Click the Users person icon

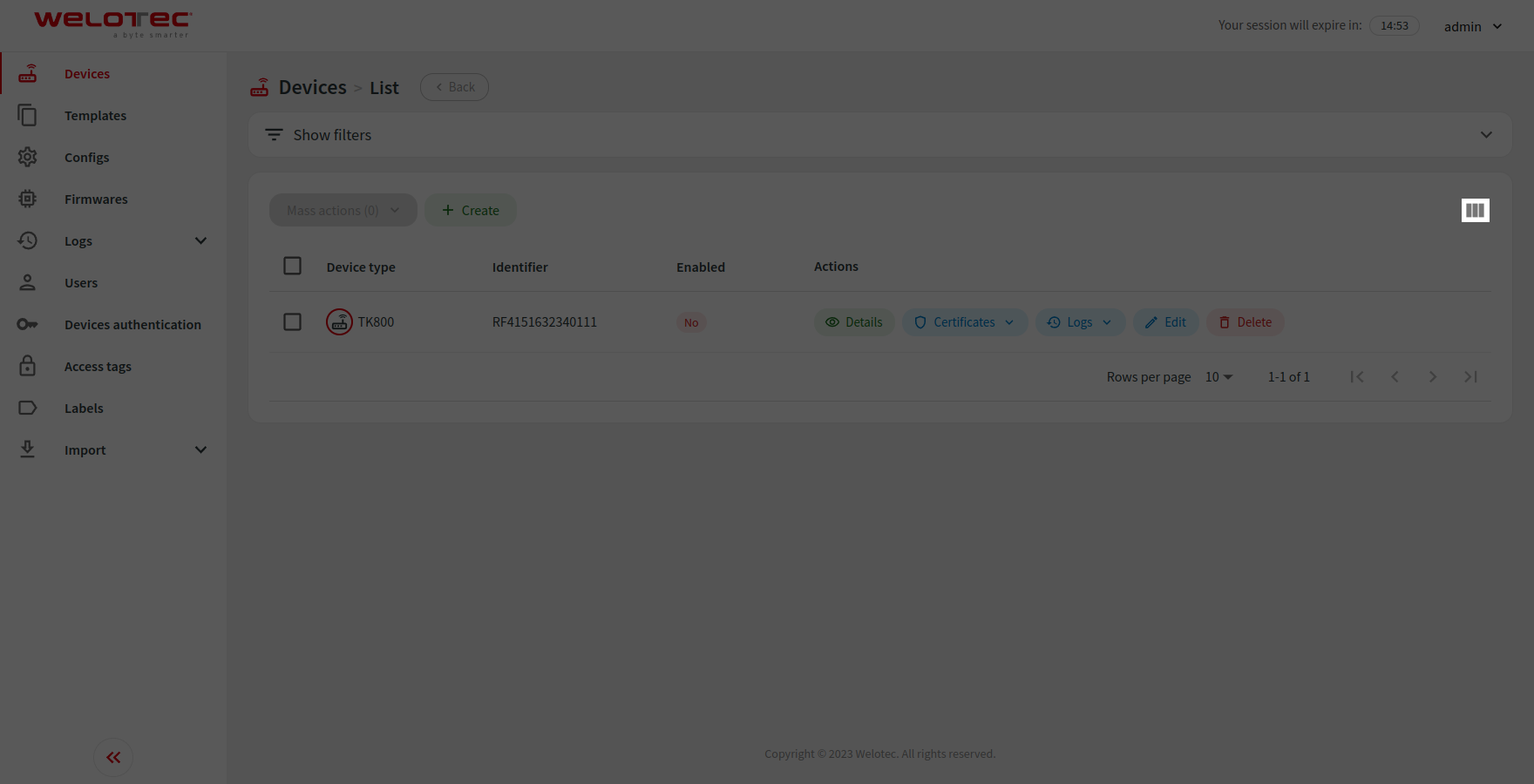click(28, 282)
